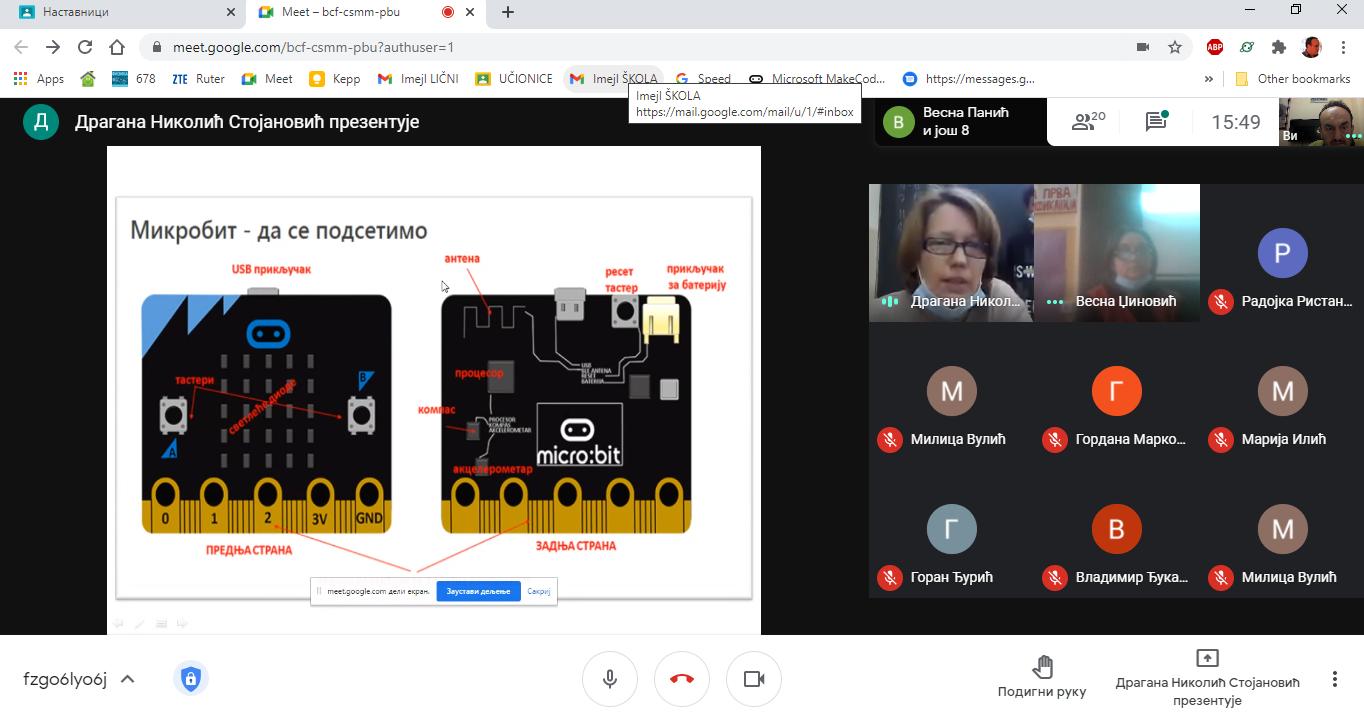The height and width of the screenshot is (716, 1364).
Task: Open Meet more options three dots
Action: [x=1334, y=679]
